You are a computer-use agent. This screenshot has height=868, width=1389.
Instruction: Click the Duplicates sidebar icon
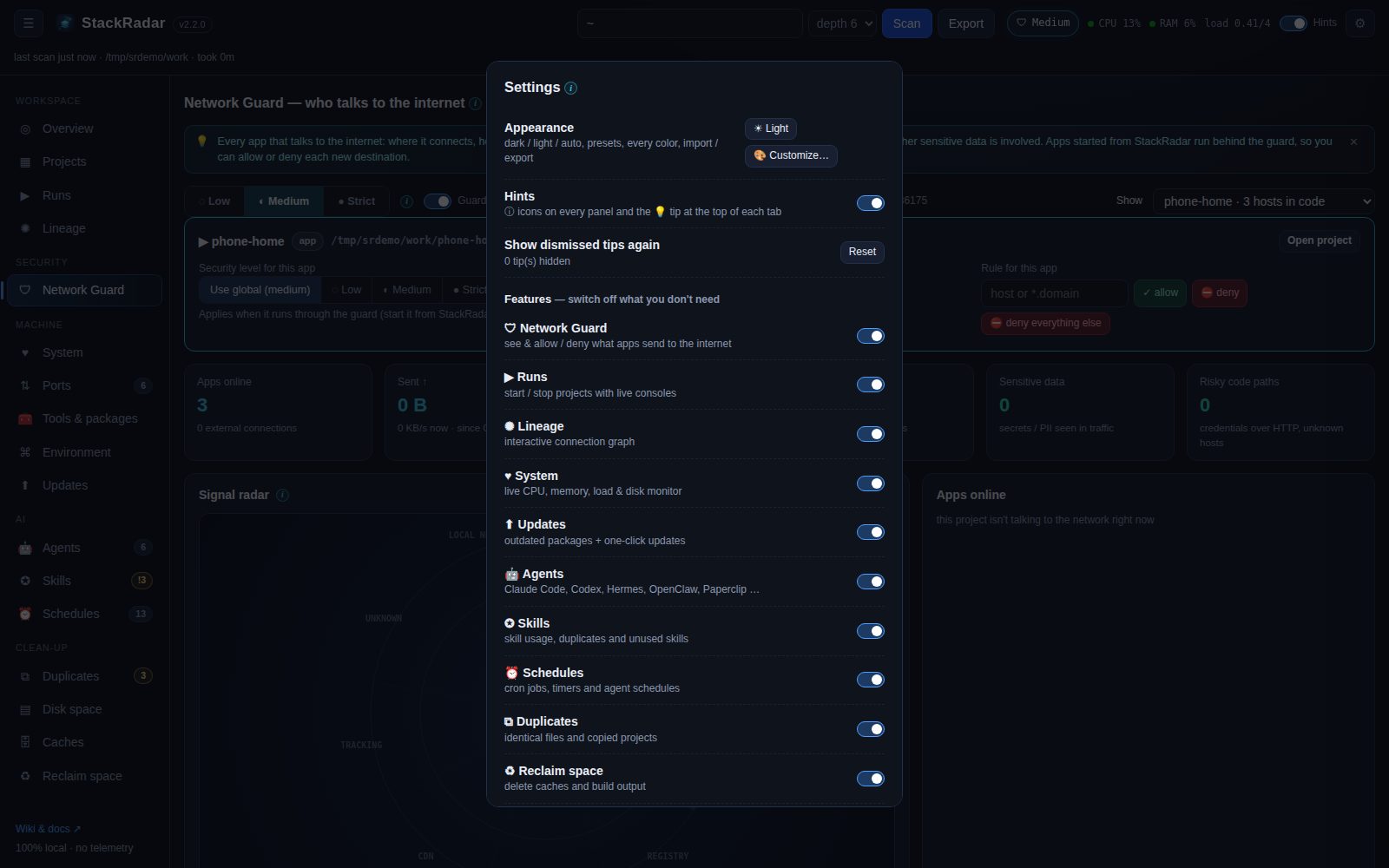pos(25,676)
